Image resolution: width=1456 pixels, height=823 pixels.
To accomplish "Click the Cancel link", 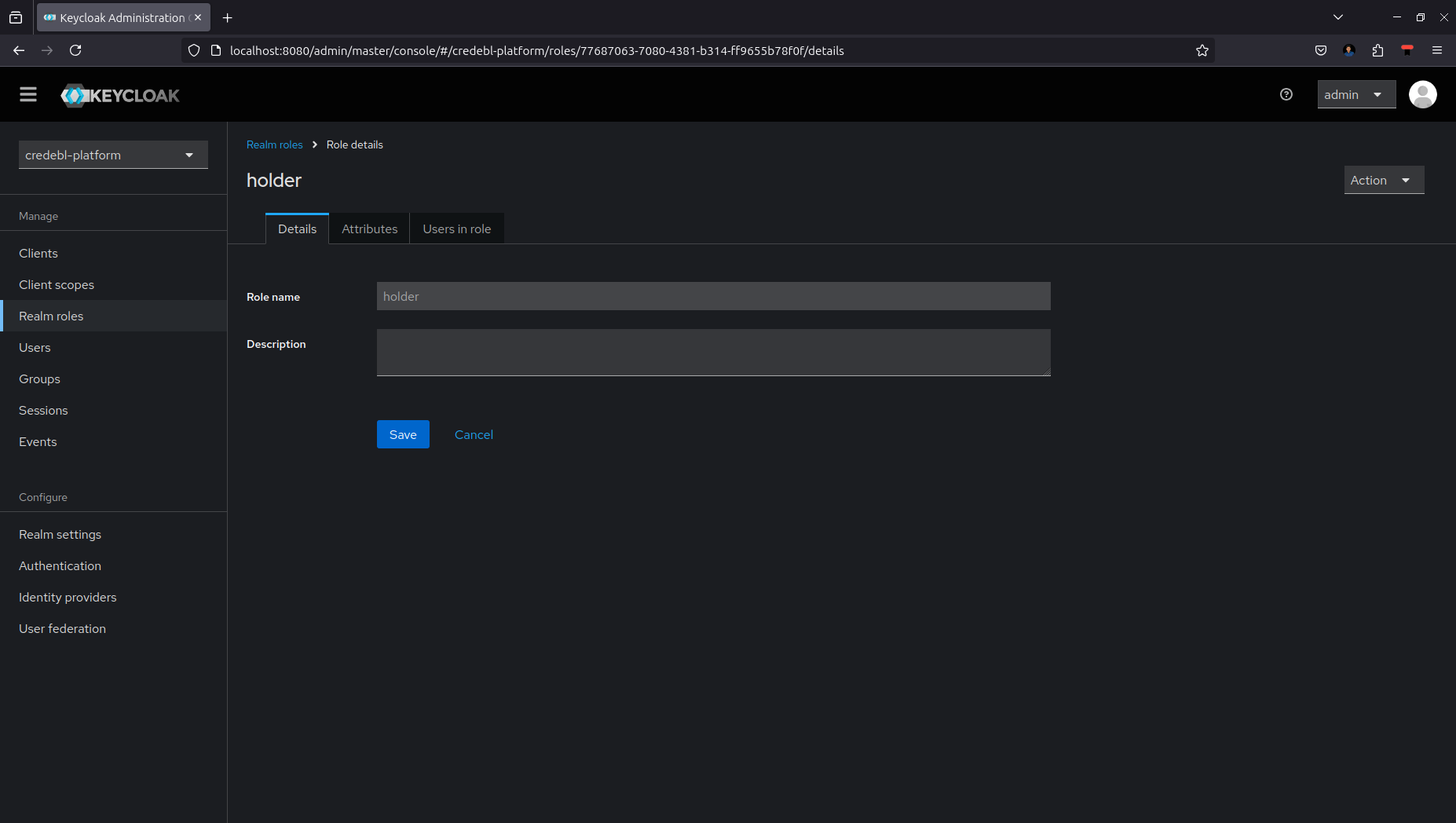I will tap(474, 435).
